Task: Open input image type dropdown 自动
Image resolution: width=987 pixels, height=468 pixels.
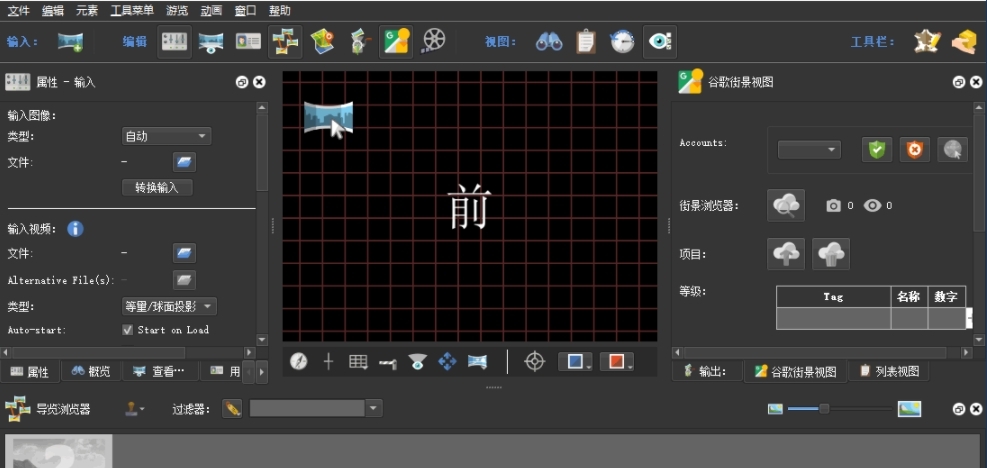Action: pyautogui.click(x=166, y=136)
